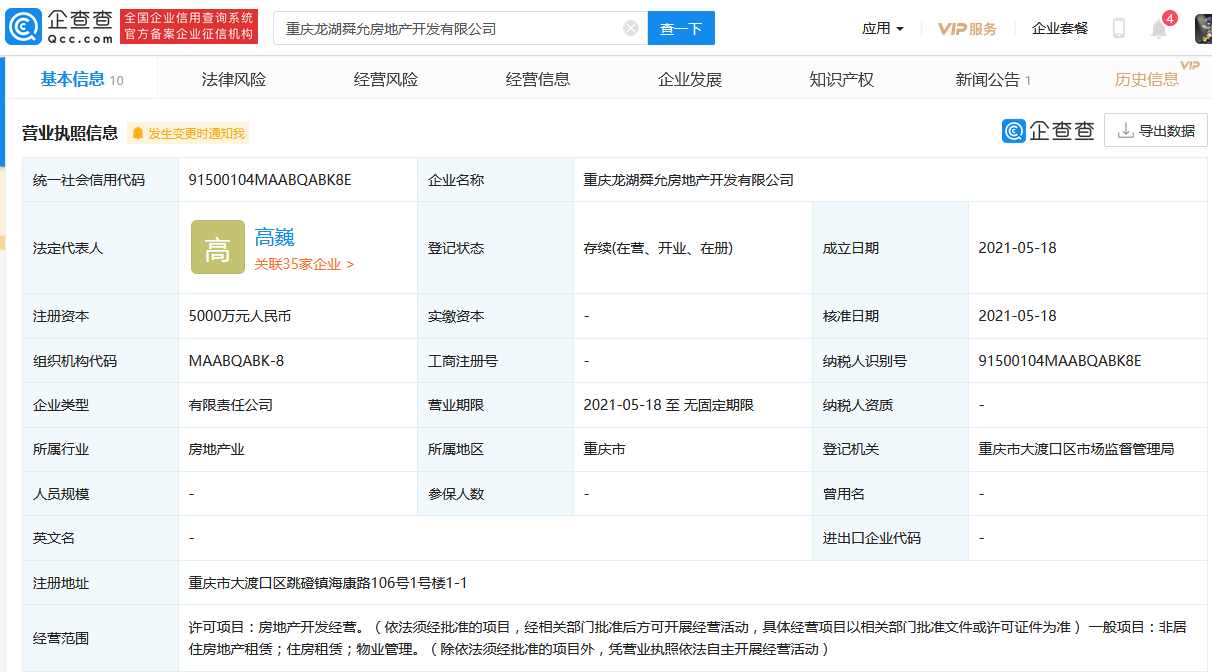Screen dimensions: 1212x672
Task: Select the 有限责任公司 enterprise type value
Action: coord(230,405)
